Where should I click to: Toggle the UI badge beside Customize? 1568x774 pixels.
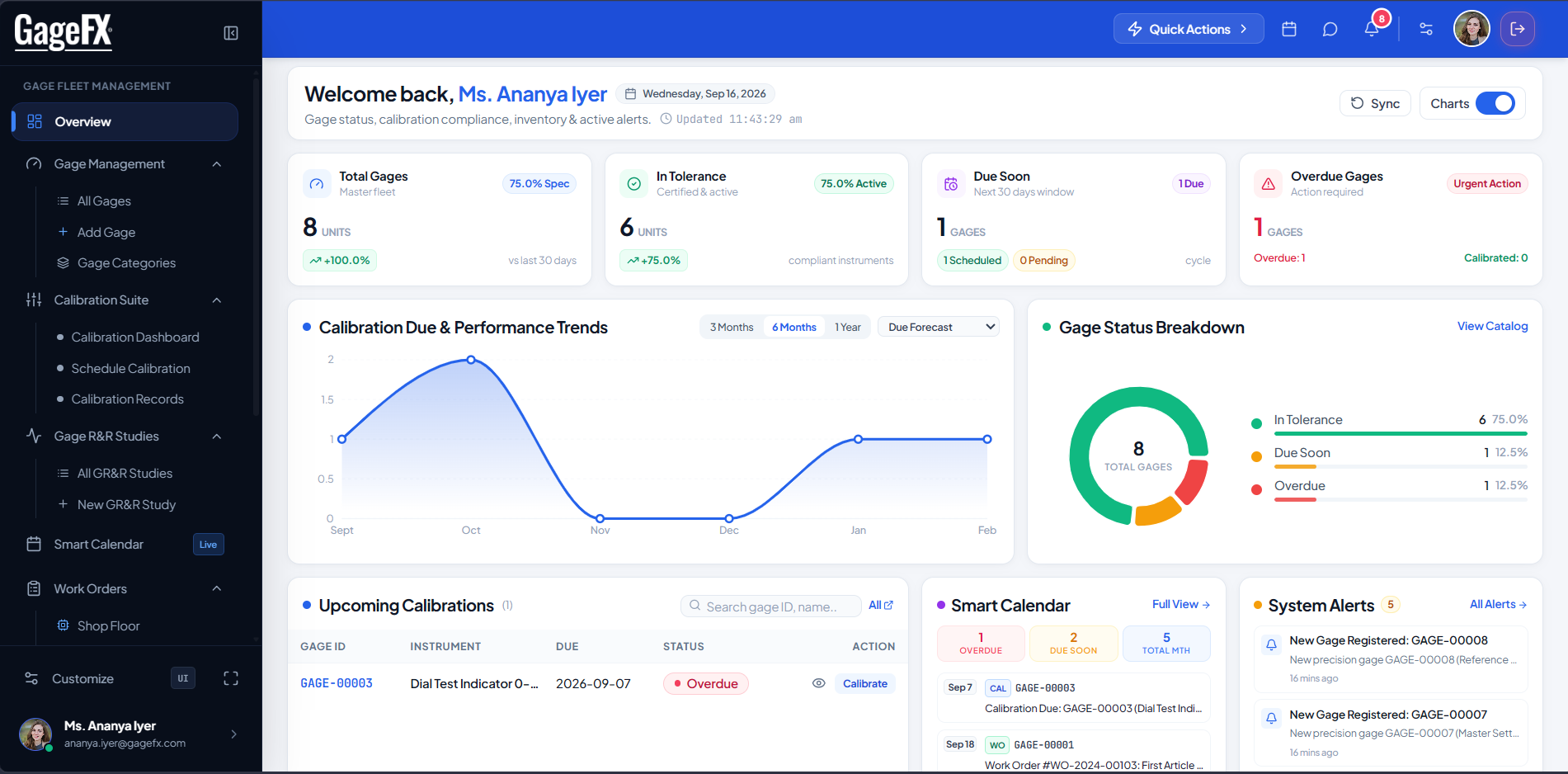click(x=183, y=678)
